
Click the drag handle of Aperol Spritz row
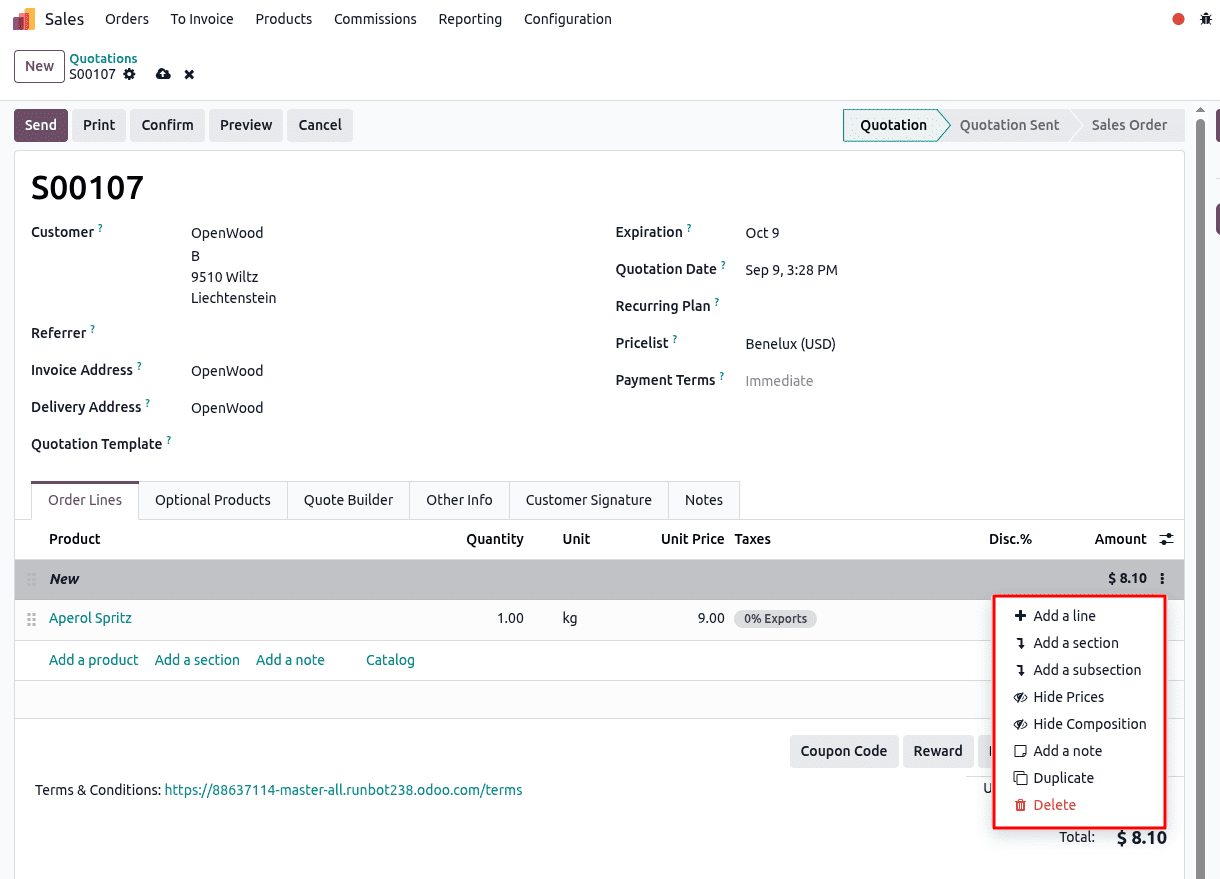tap(31, 619)
